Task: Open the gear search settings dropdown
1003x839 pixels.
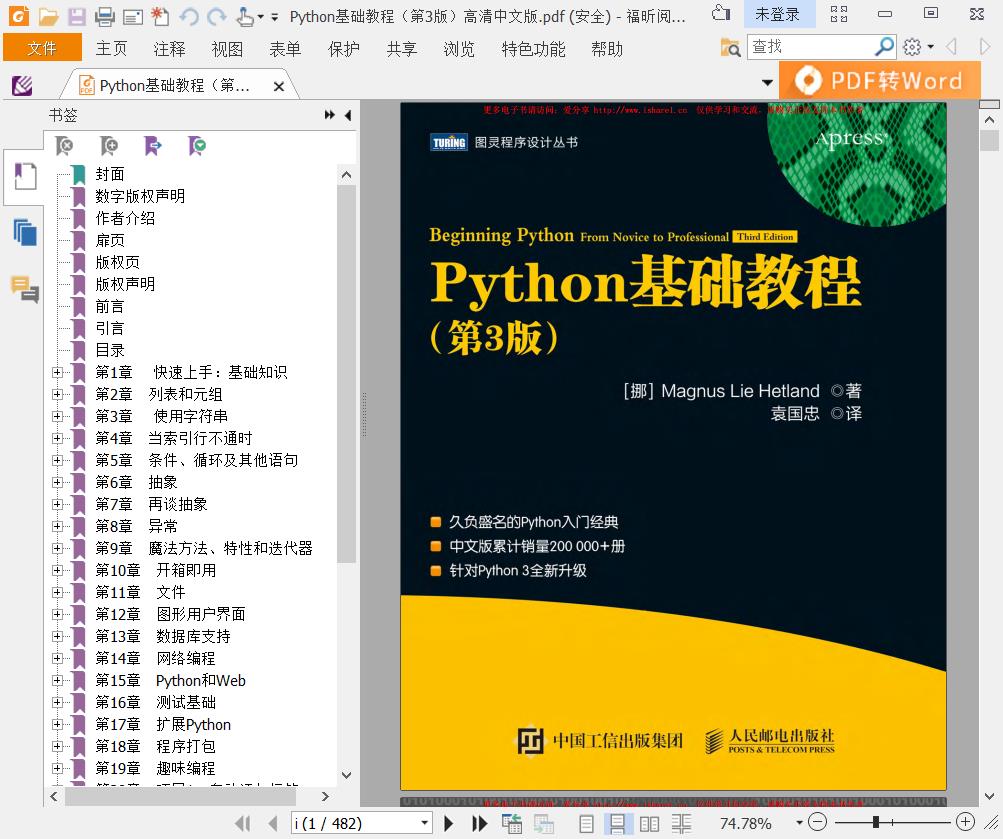Action: coord(919,47)
